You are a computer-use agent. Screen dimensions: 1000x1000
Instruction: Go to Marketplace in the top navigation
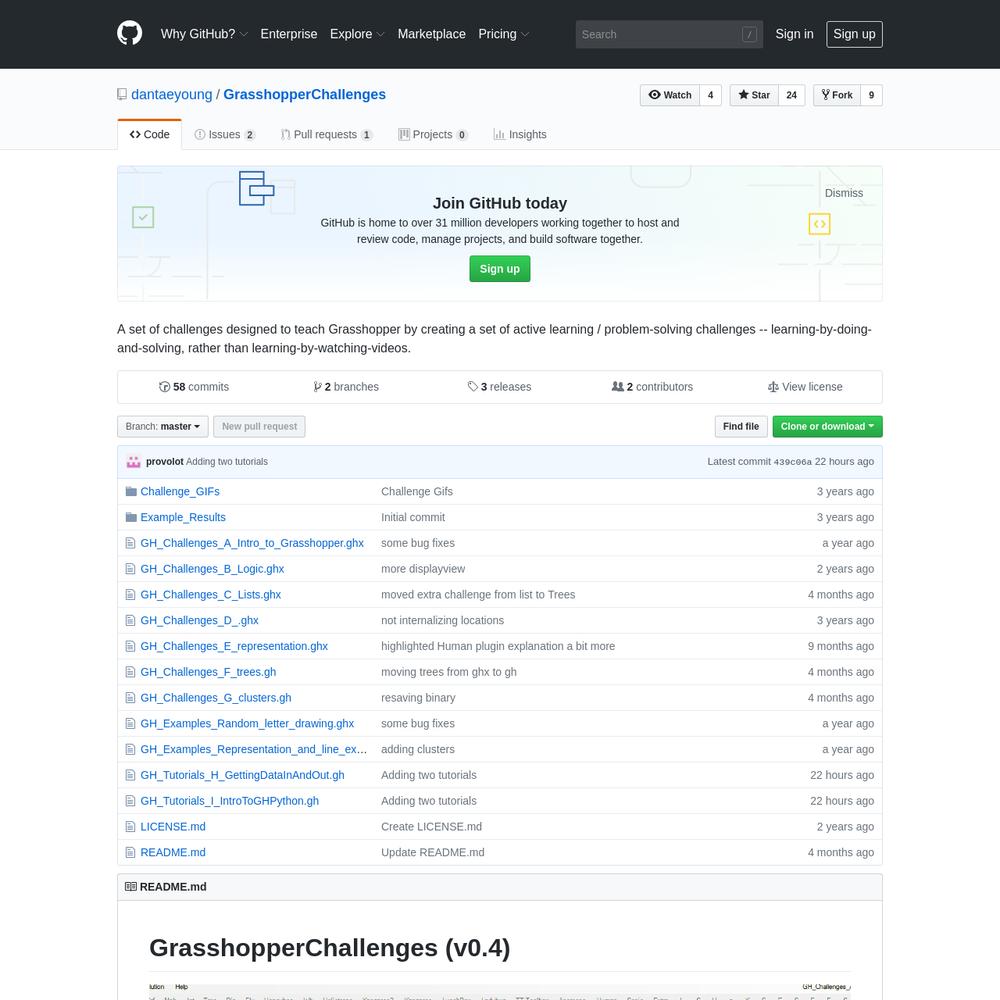[x=432, y=34]
